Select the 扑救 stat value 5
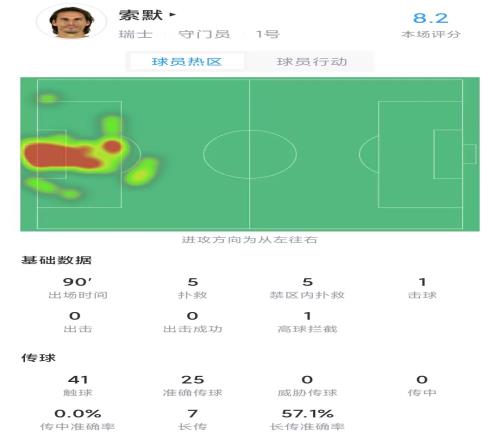 [x=193, y=282]
